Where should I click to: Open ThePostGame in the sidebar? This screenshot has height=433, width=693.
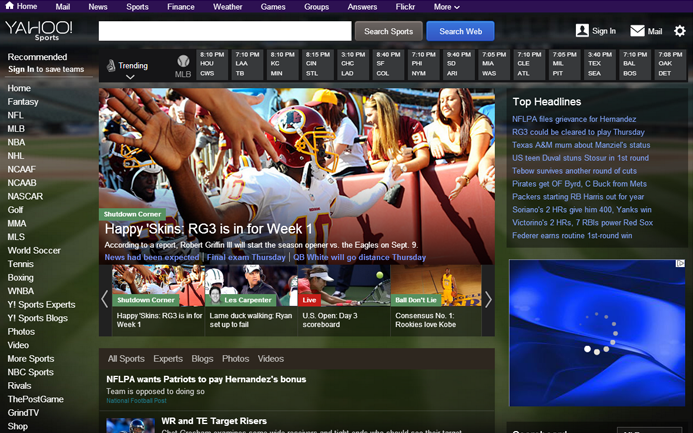[x=35, y=399]
